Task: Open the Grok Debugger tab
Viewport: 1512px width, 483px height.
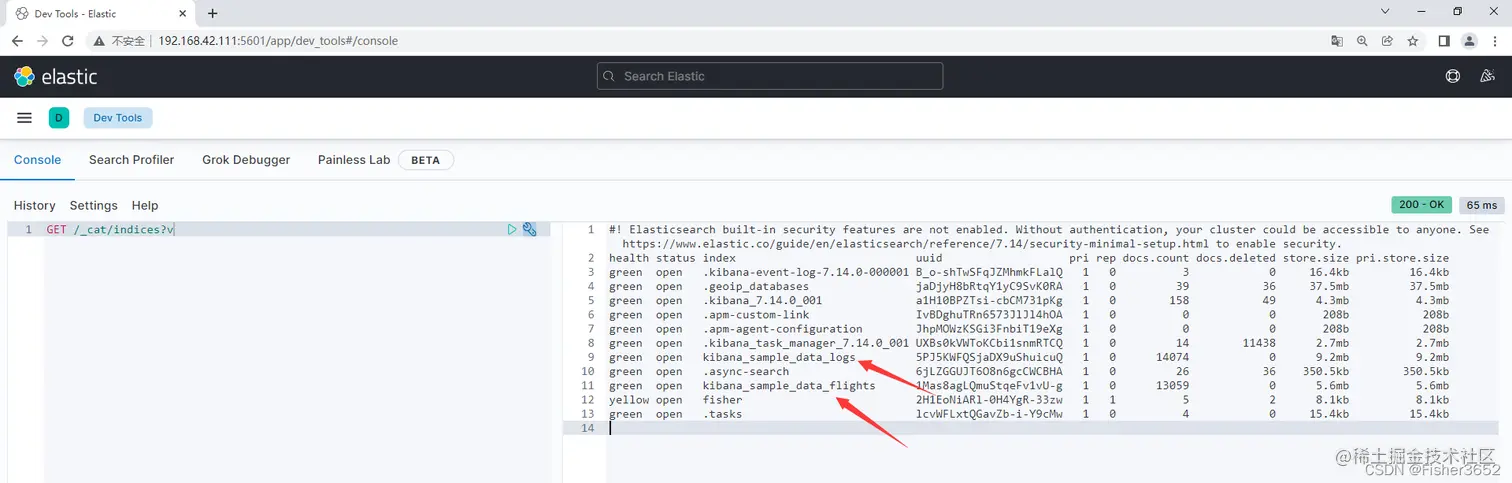Action: [246, 160]
